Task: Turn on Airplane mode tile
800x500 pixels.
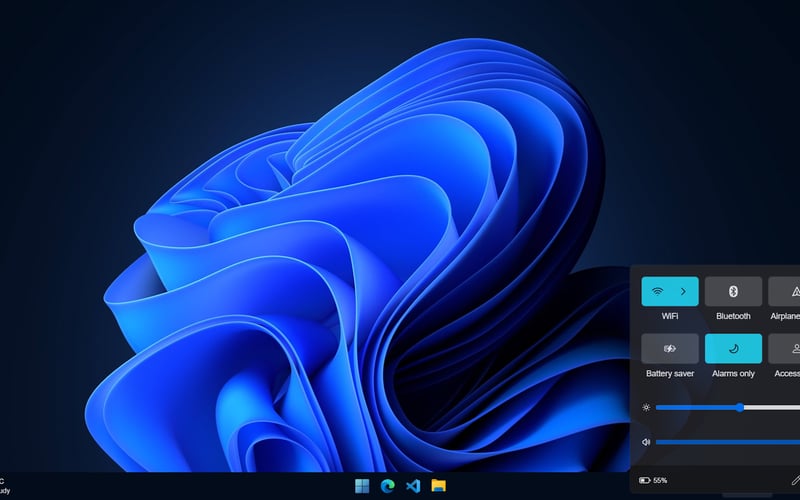Action: point(784,291)
